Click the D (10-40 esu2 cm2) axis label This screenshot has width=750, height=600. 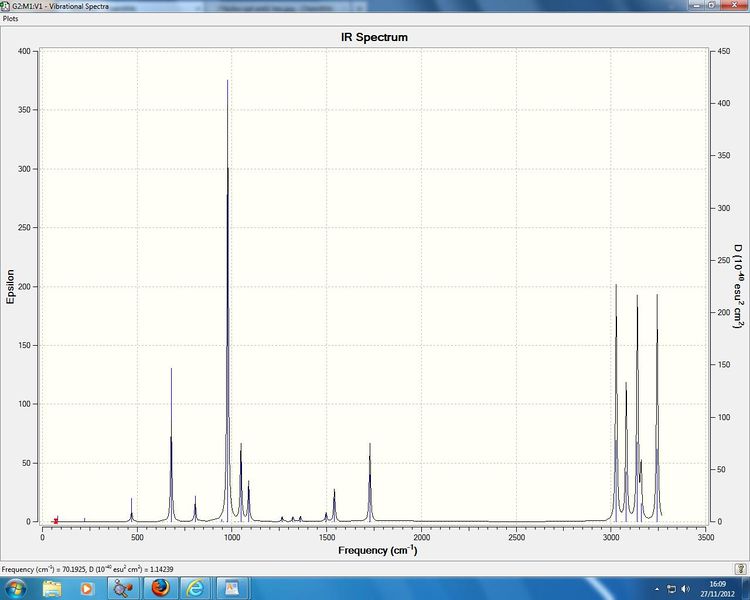tap(739, 286)
